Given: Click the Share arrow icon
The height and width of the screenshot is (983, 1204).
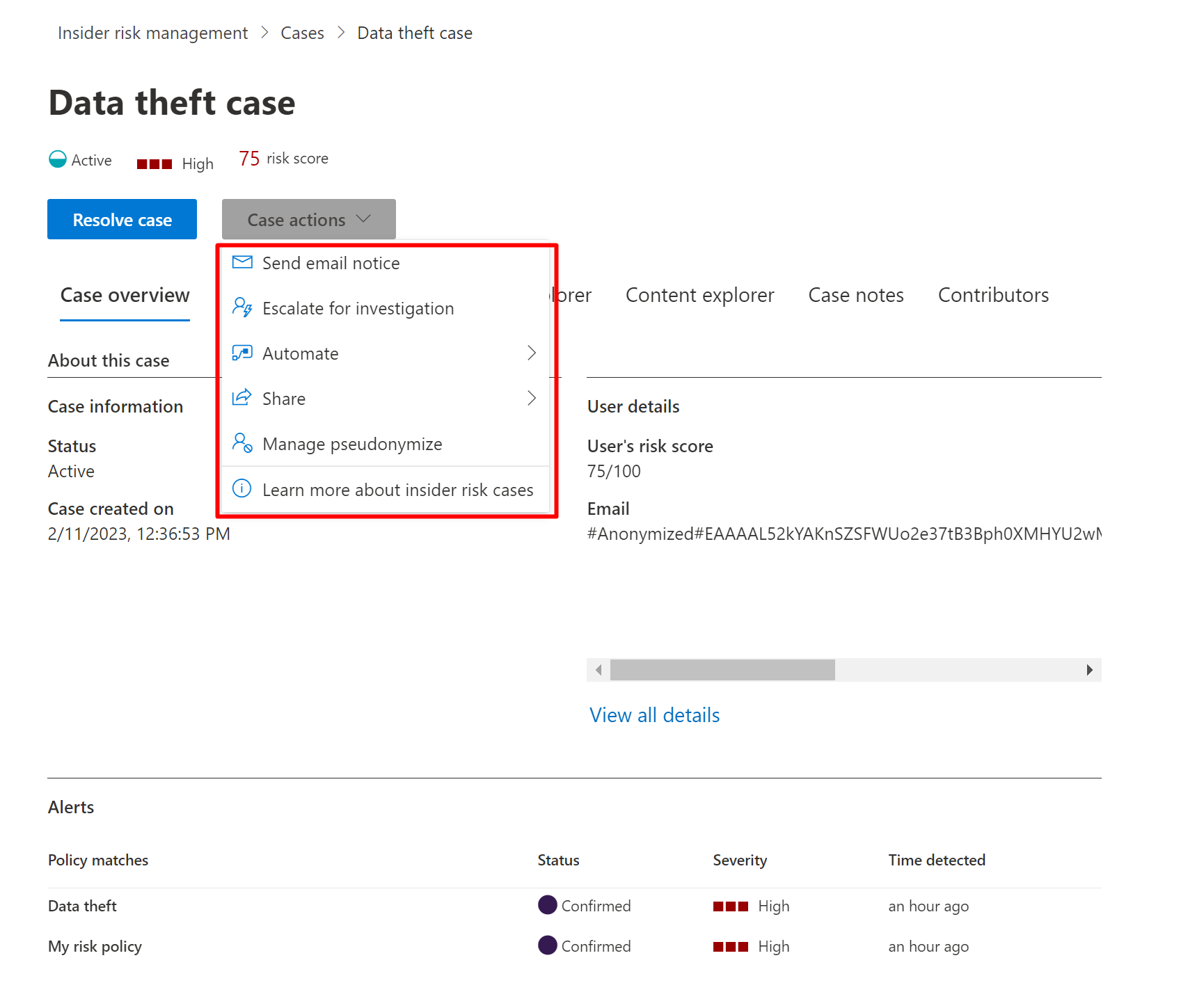Looking at the screenshot, I should coord(241,398).
